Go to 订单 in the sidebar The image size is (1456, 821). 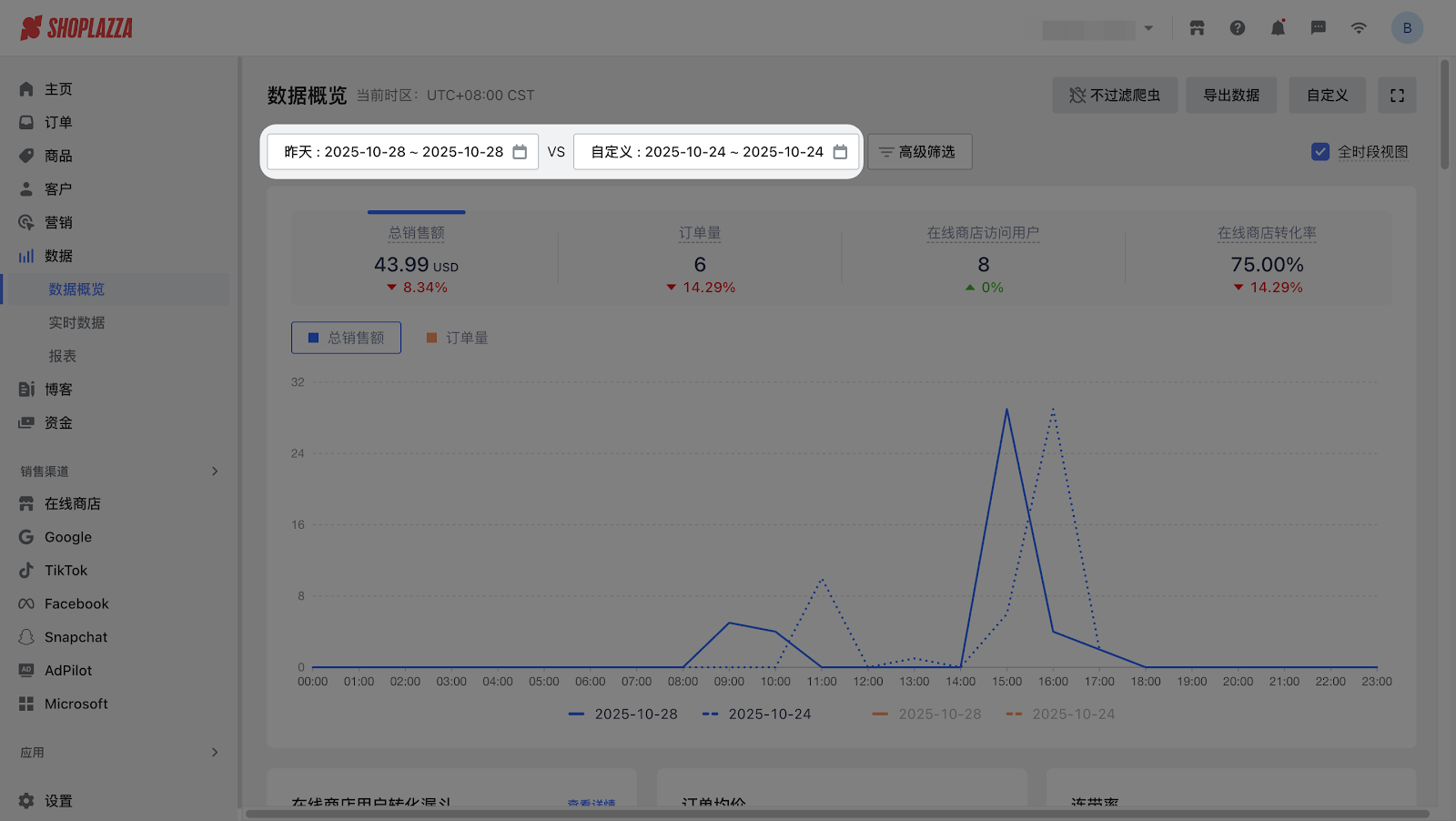58,123
